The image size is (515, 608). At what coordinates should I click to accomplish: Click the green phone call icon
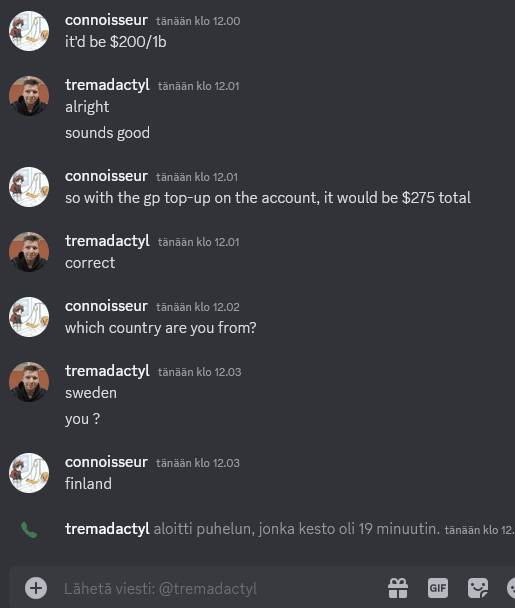click(29, 530)
